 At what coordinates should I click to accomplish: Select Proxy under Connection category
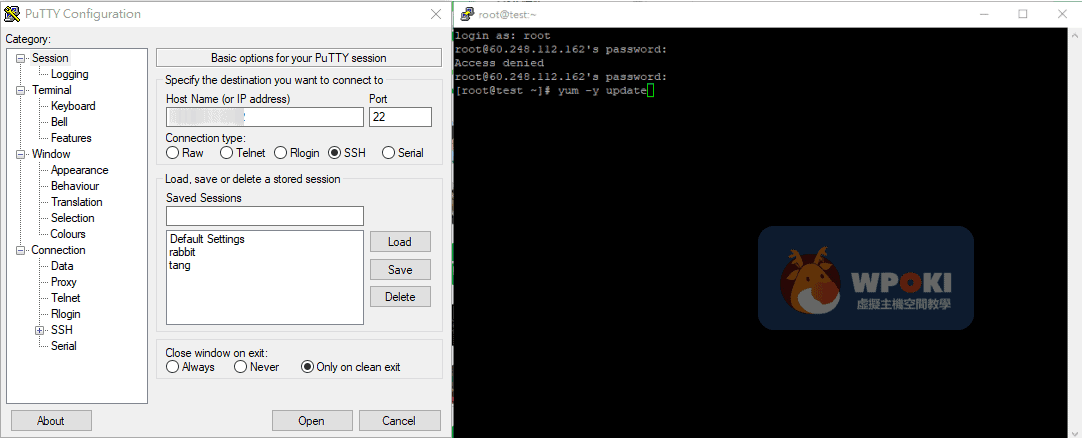pos(64,282)
